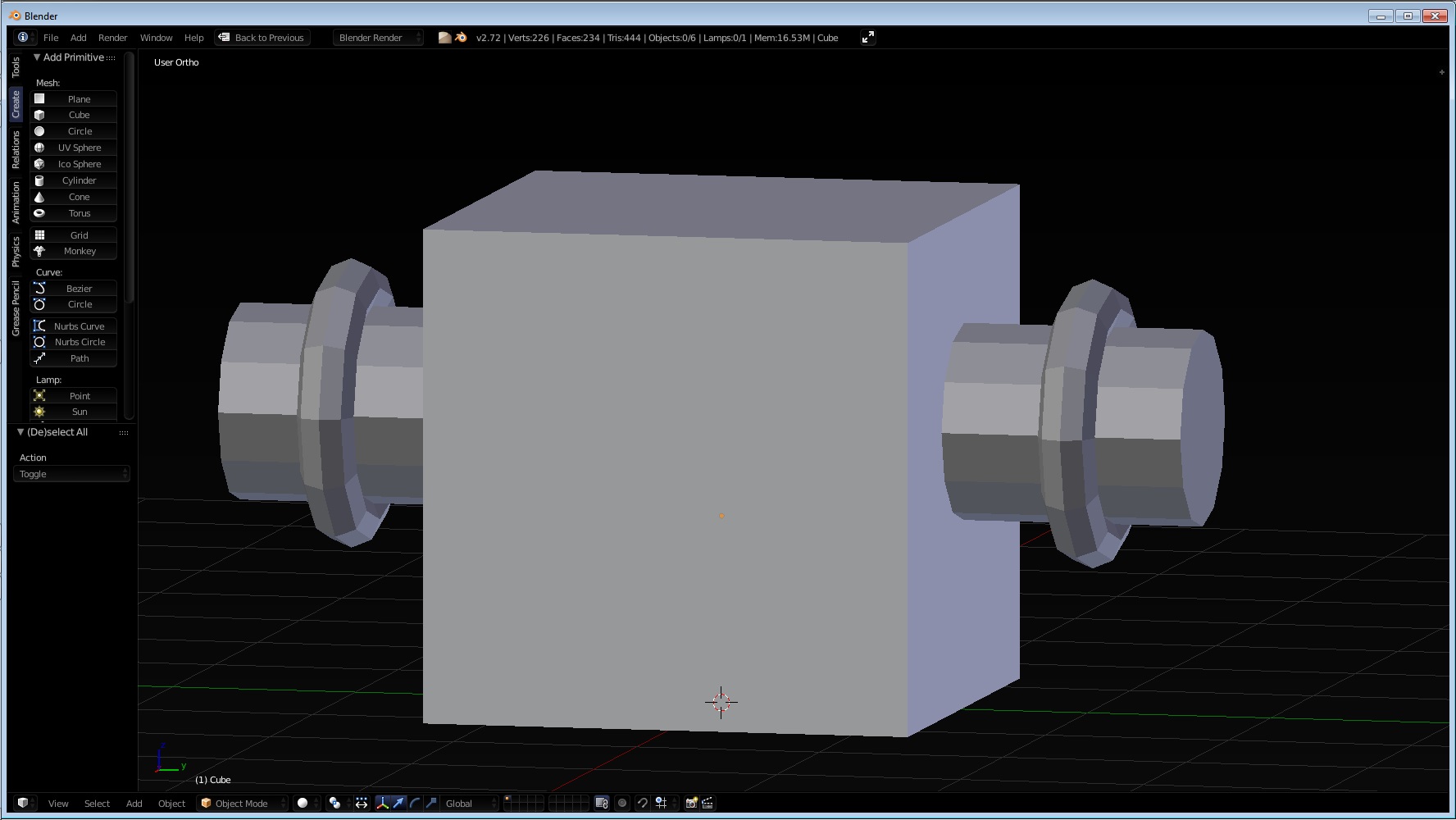Add an Ico Sphere mesh
The image size is (1456, 820).
pyautogui.click(x=74, y=164)
